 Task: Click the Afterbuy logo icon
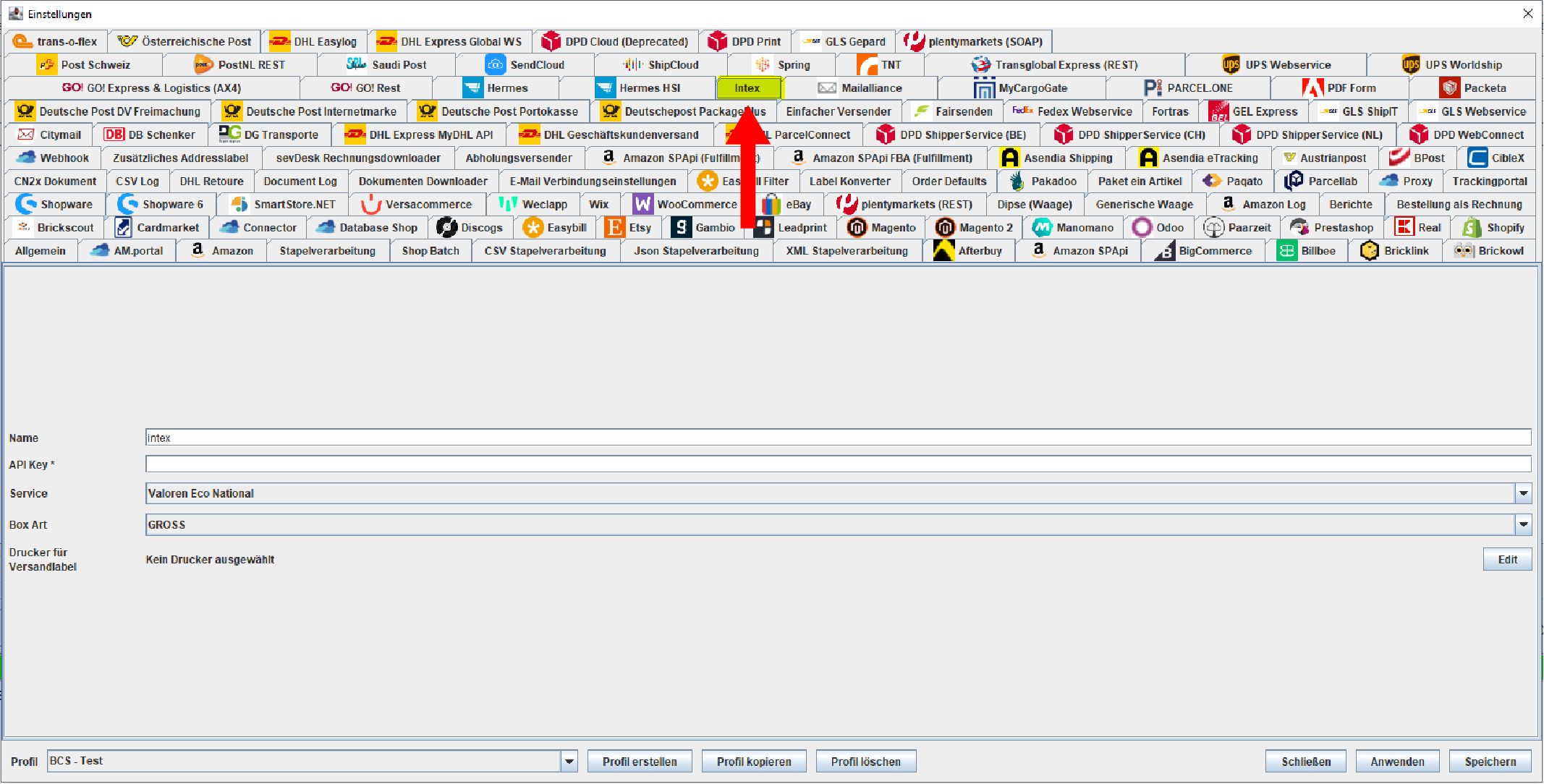943,250
